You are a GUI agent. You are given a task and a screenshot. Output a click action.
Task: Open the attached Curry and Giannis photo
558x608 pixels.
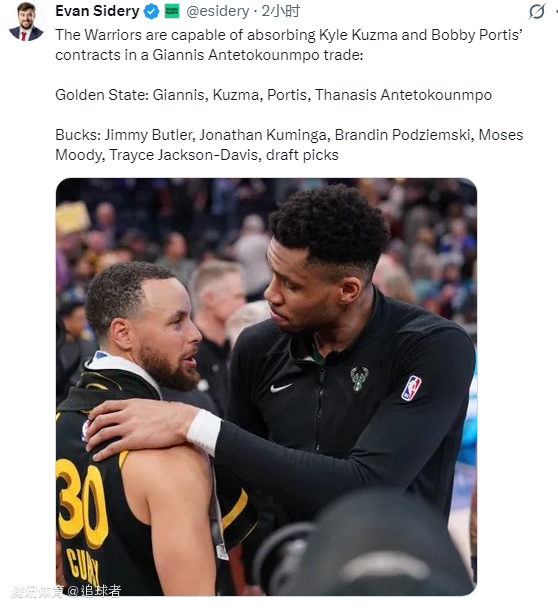click(266, 387)
